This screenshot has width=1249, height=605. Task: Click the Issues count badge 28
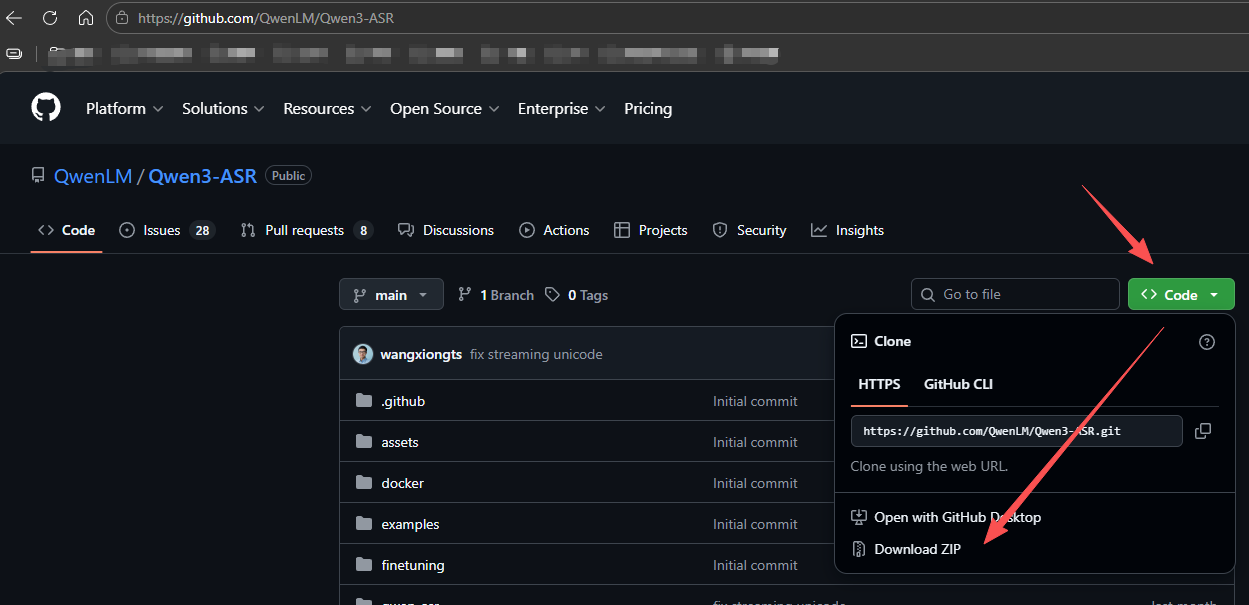click(202, 230)
